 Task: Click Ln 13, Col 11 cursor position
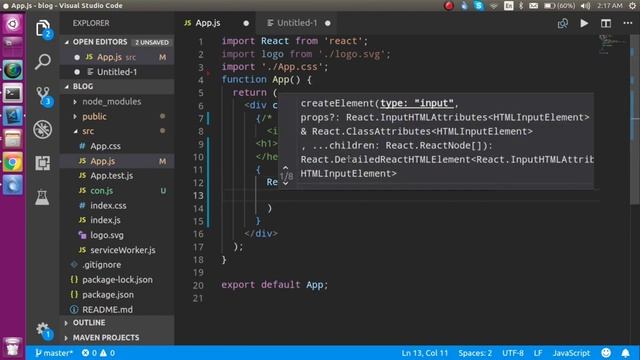click(x=424, y=353)
